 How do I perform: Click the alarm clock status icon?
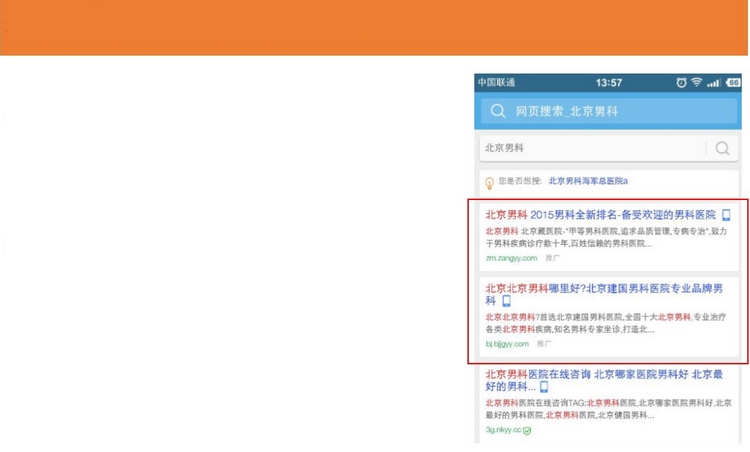tap(681, 83)
